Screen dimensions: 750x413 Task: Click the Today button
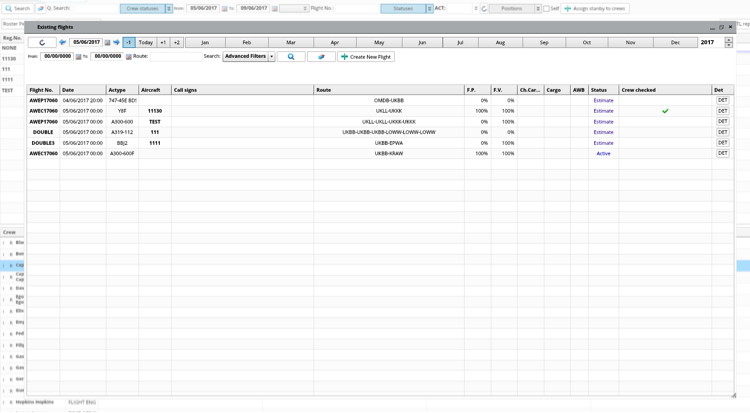(146, 43)
